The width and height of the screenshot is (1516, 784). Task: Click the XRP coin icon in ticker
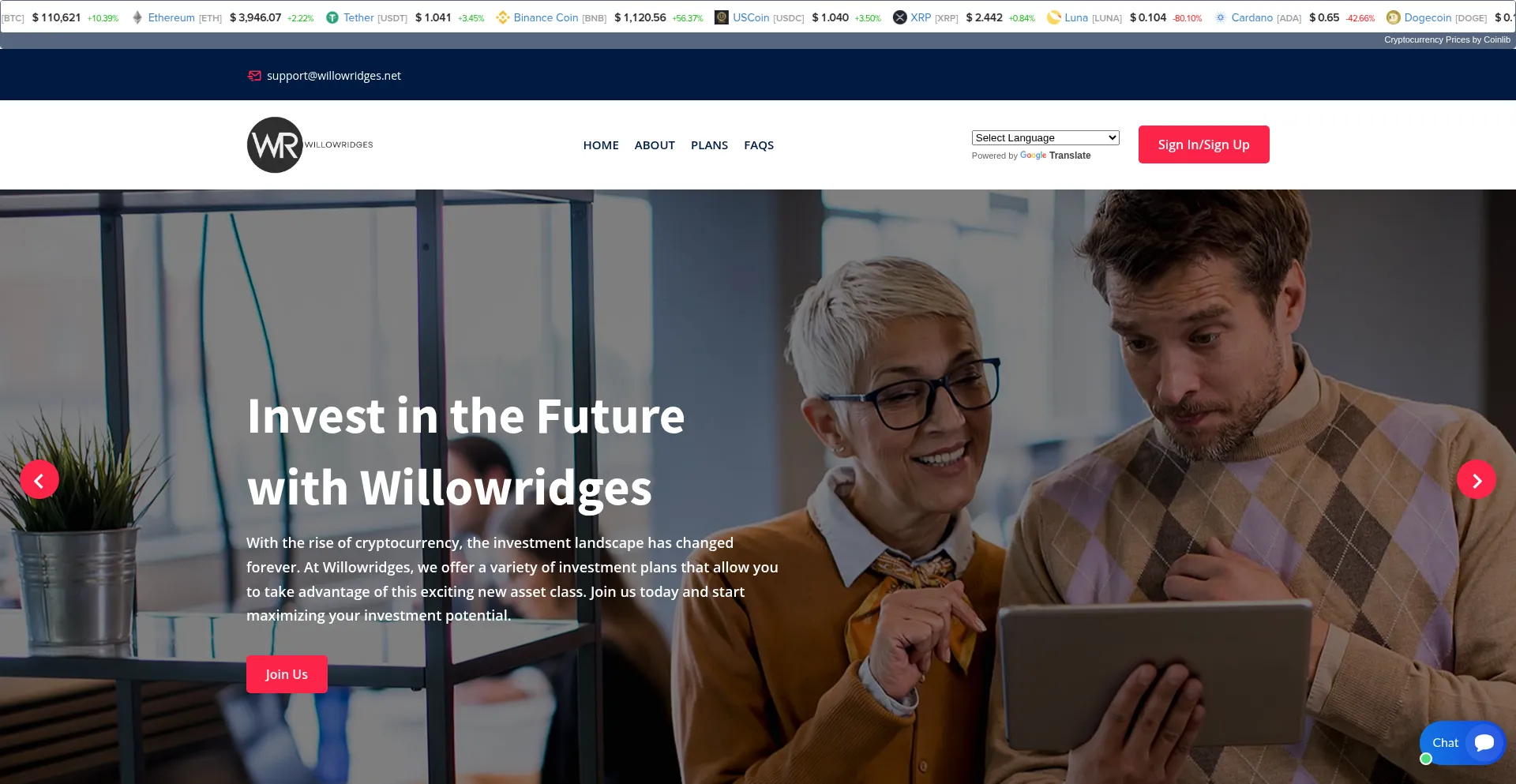pyautogui.click(x=899, y=17)
